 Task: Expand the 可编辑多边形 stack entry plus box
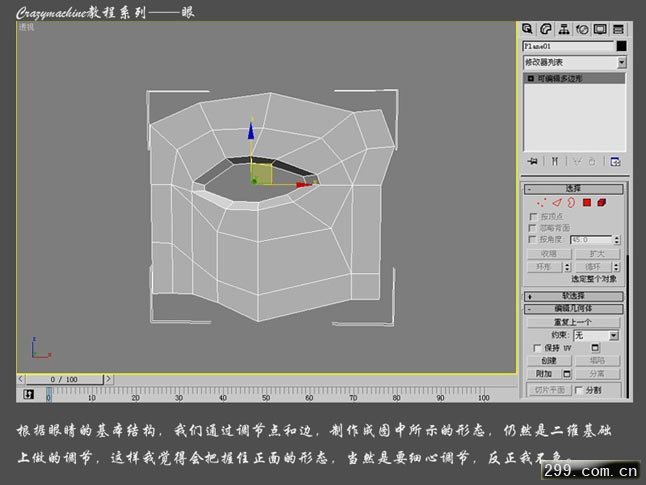[x=531, y=78]
